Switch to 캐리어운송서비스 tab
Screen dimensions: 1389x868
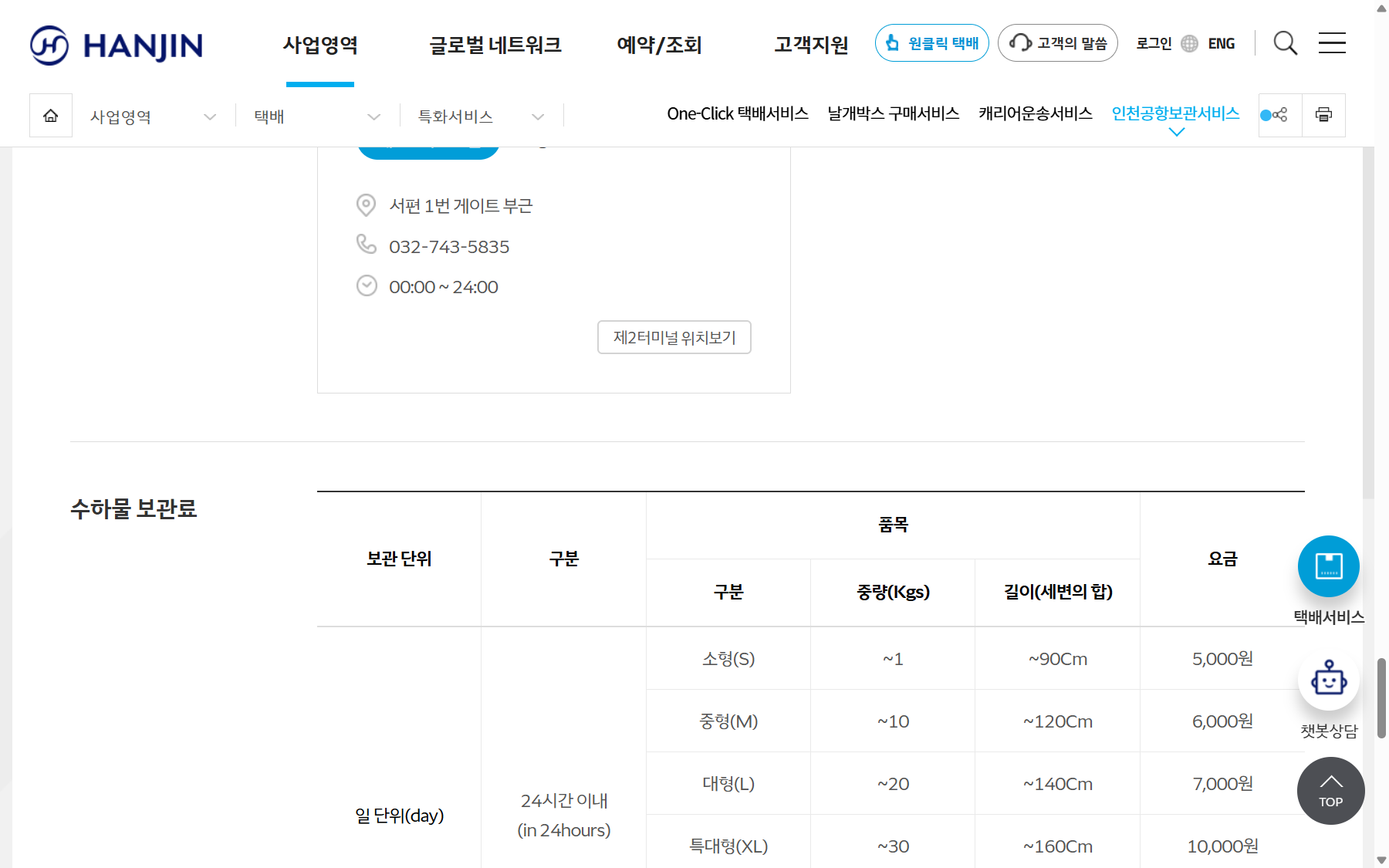point(1036,113)
